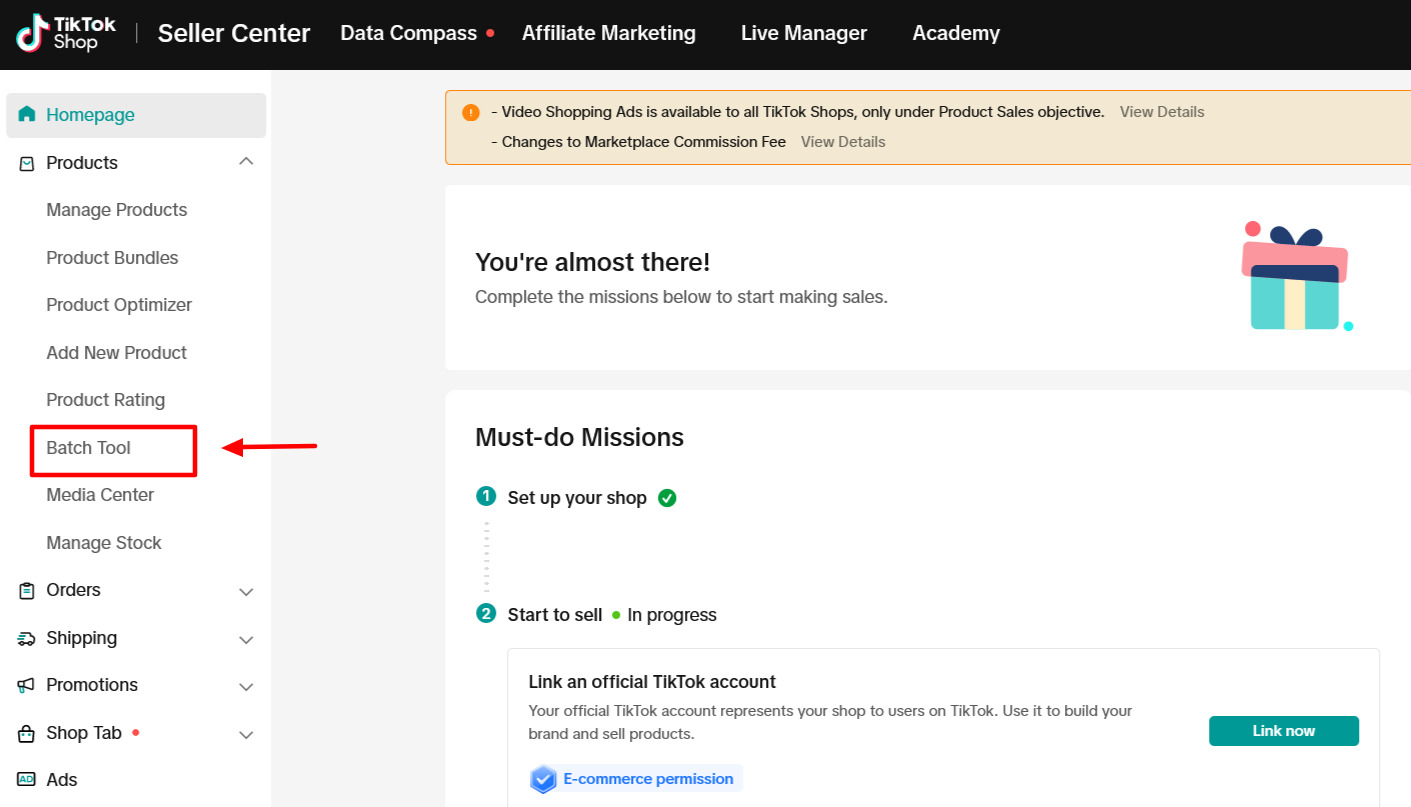View Details for Video Shopping Ads notice
1411x807 pixels.
[1161, 112]
